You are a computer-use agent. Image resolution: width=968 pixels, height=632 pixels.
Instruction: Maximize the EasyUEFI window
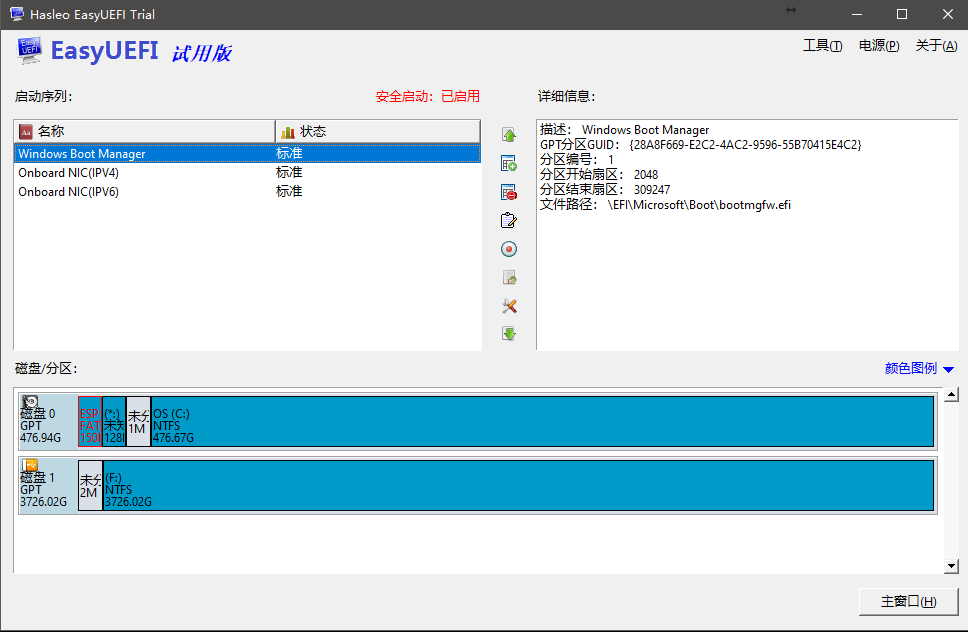pos(902,14)
